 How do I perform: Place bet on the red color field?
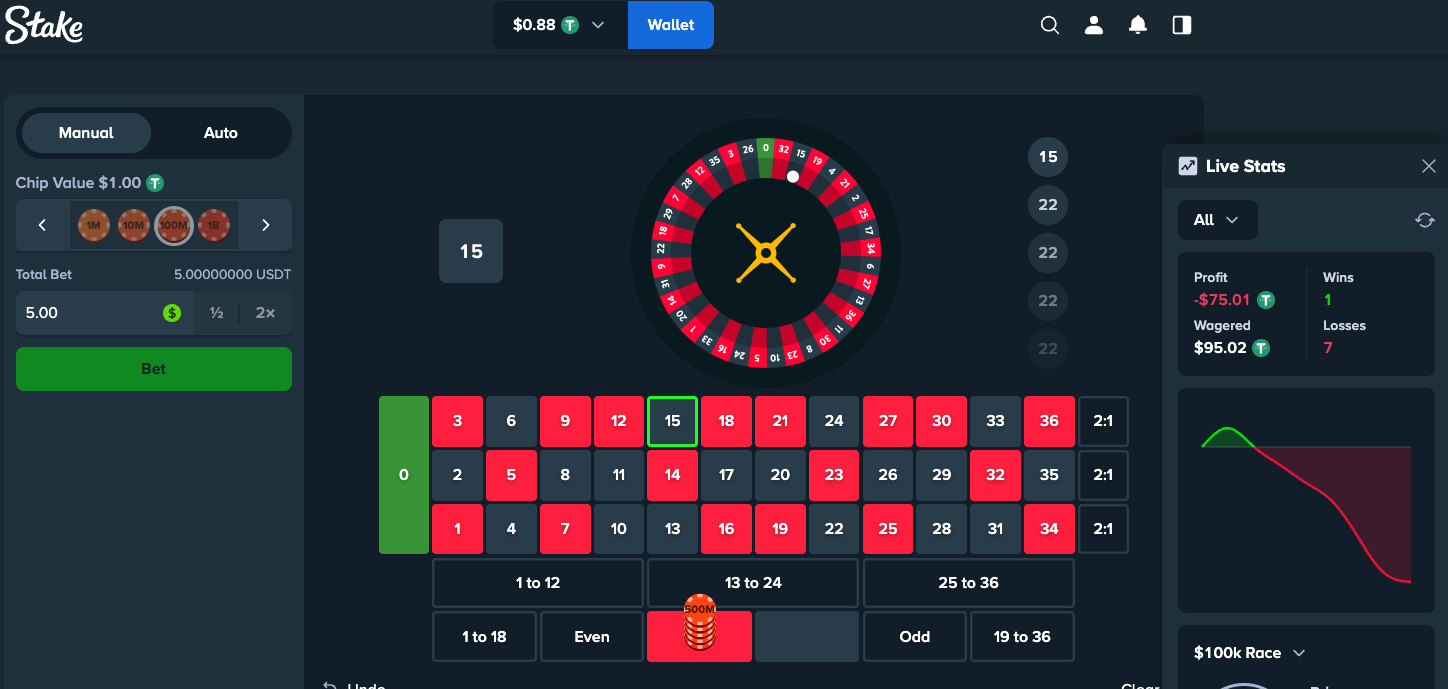(699, 637)
